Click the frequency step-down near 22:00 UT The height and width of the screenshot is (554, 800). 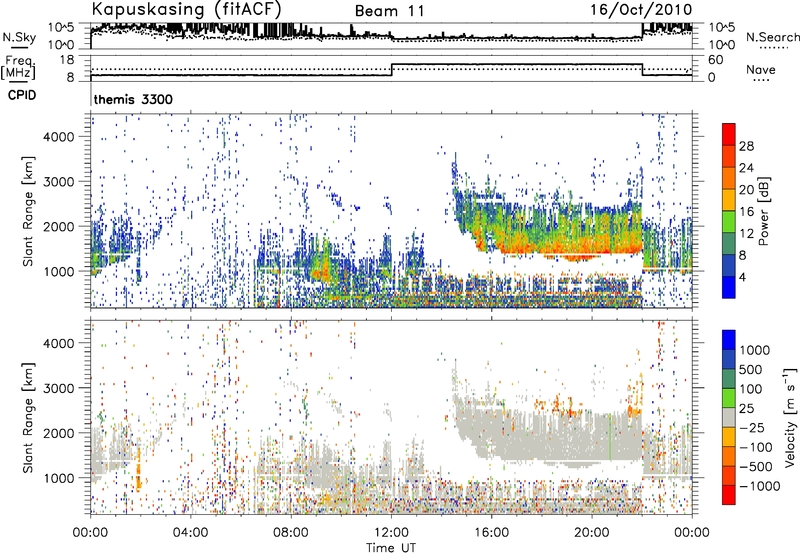coord(642,70)
